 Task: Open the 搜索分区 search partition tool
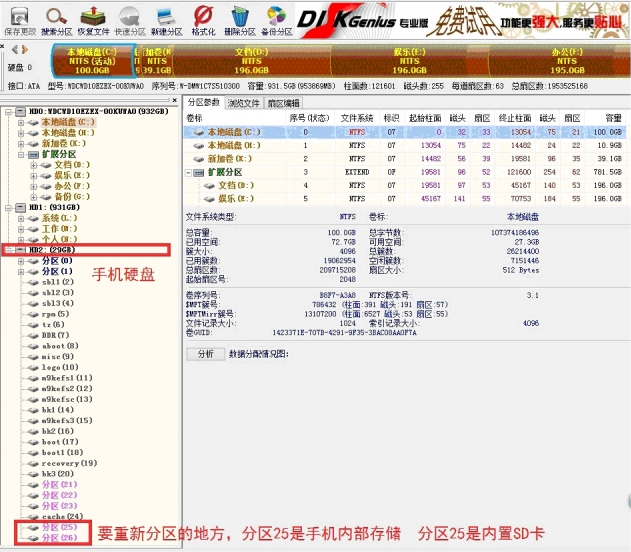click(x=56, y=21)
